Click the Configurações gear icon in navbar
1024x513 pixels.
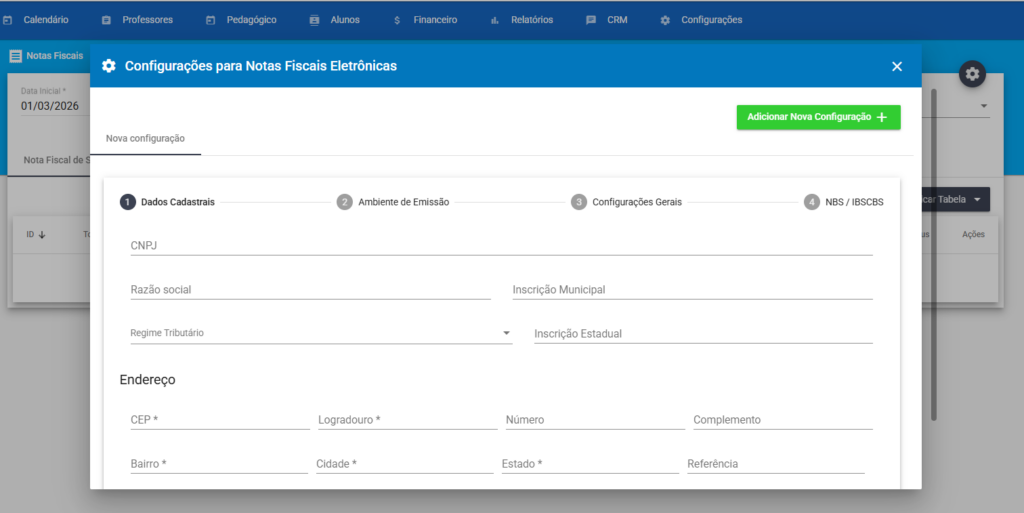[x=665, y=20]
